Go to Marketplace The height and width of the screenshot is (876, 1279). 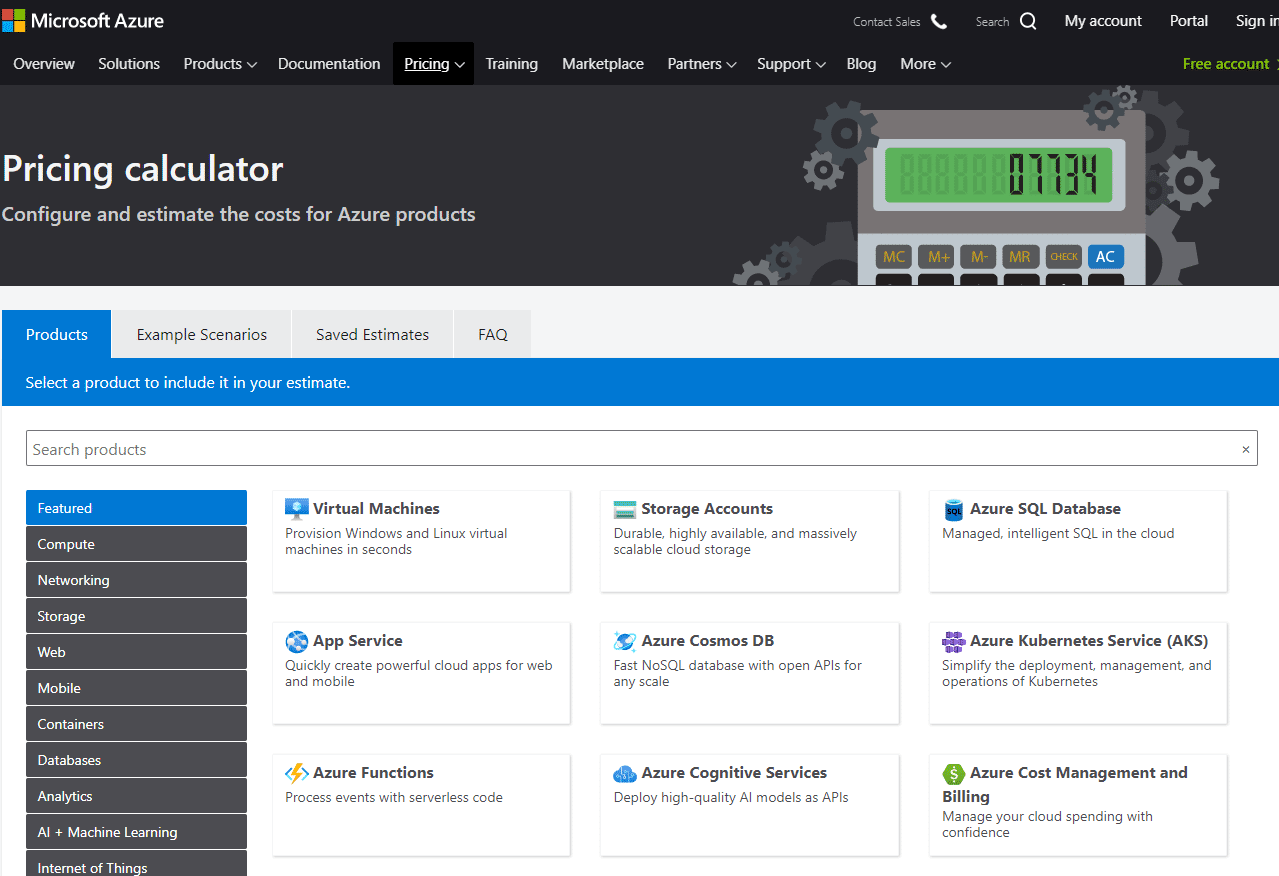pyautogui.click(x=603, y=64)
